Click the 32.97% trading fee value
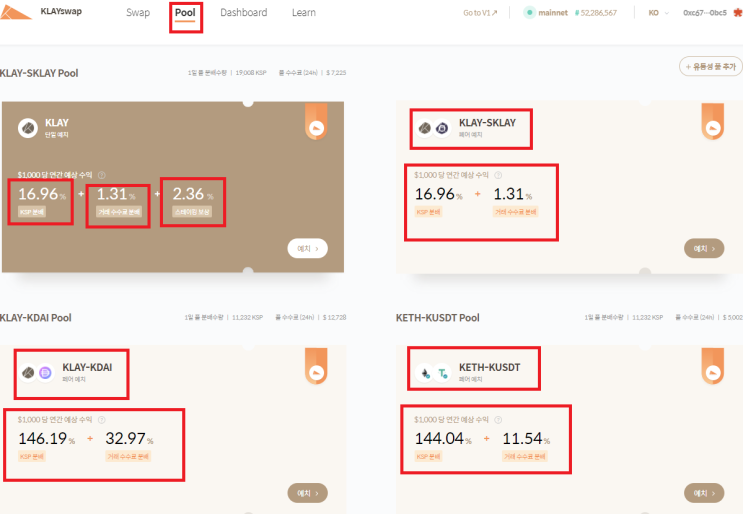The width and height of the screenshot is (743, 514). click(129, 438)
